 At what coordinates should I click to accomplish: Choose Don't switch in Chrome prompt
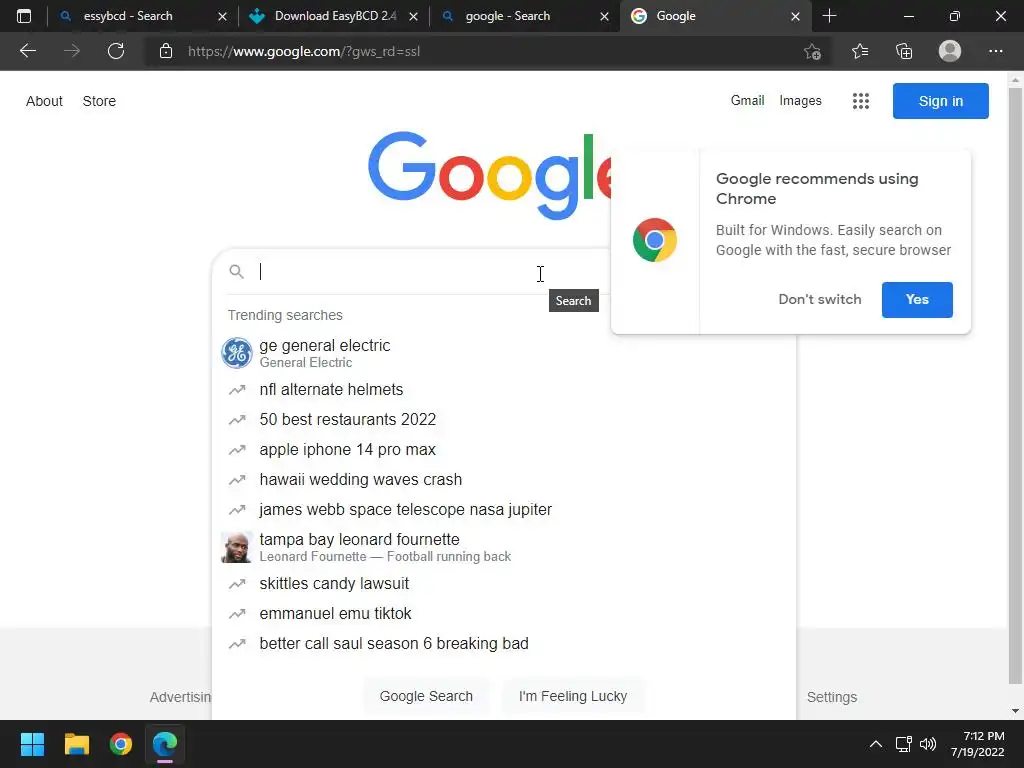[x=820, y=300]
